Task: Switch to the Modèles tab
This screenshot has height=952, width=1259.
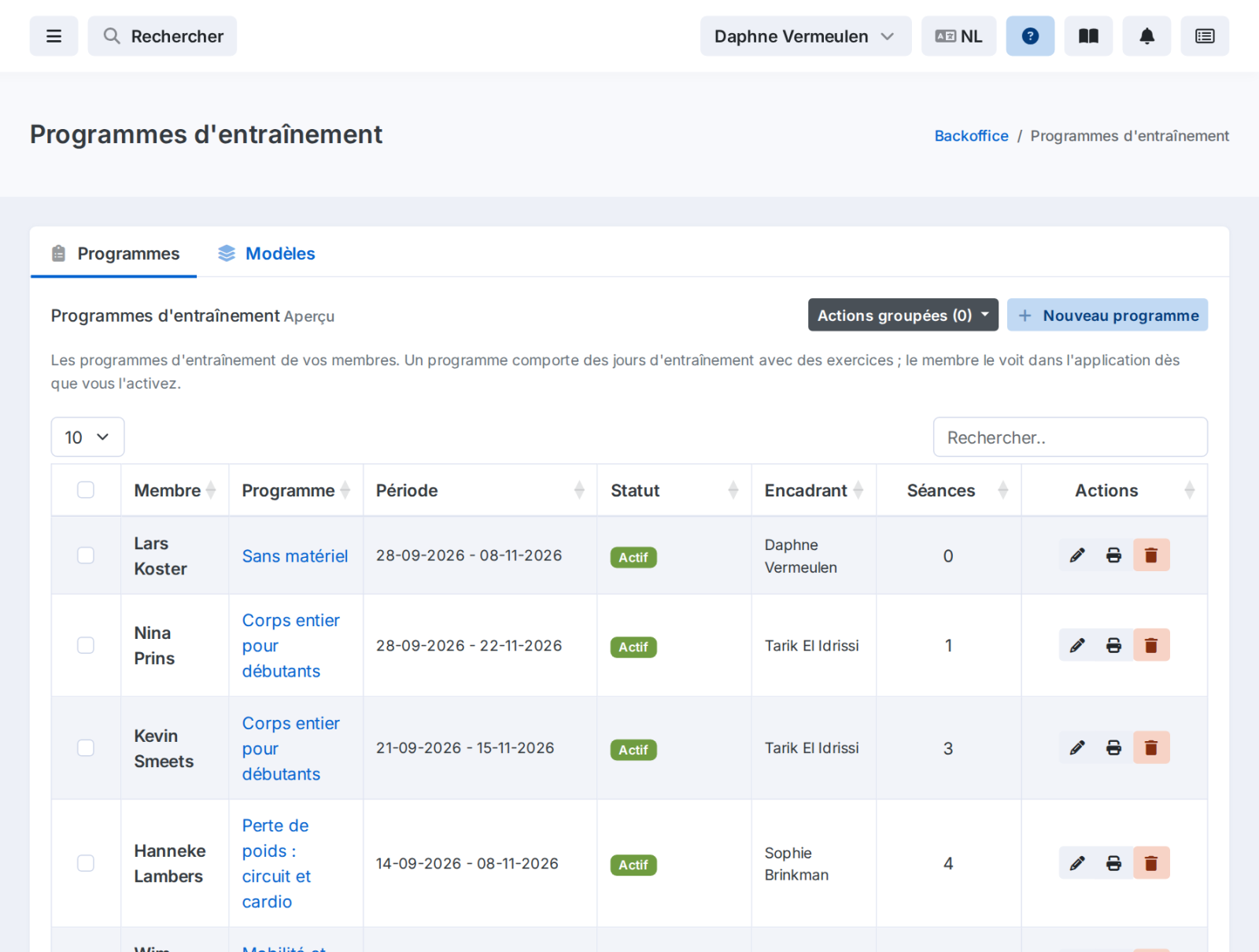Action: 267,253
